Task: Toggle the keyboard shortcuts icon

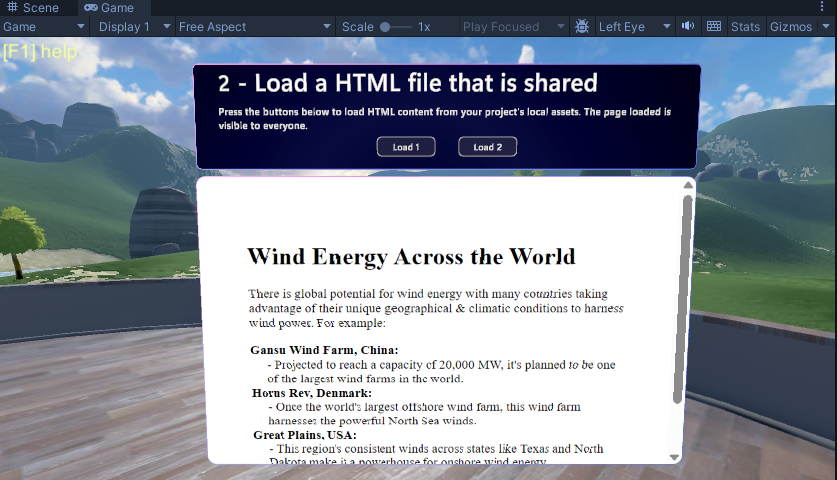Action: tap(714, 26)
